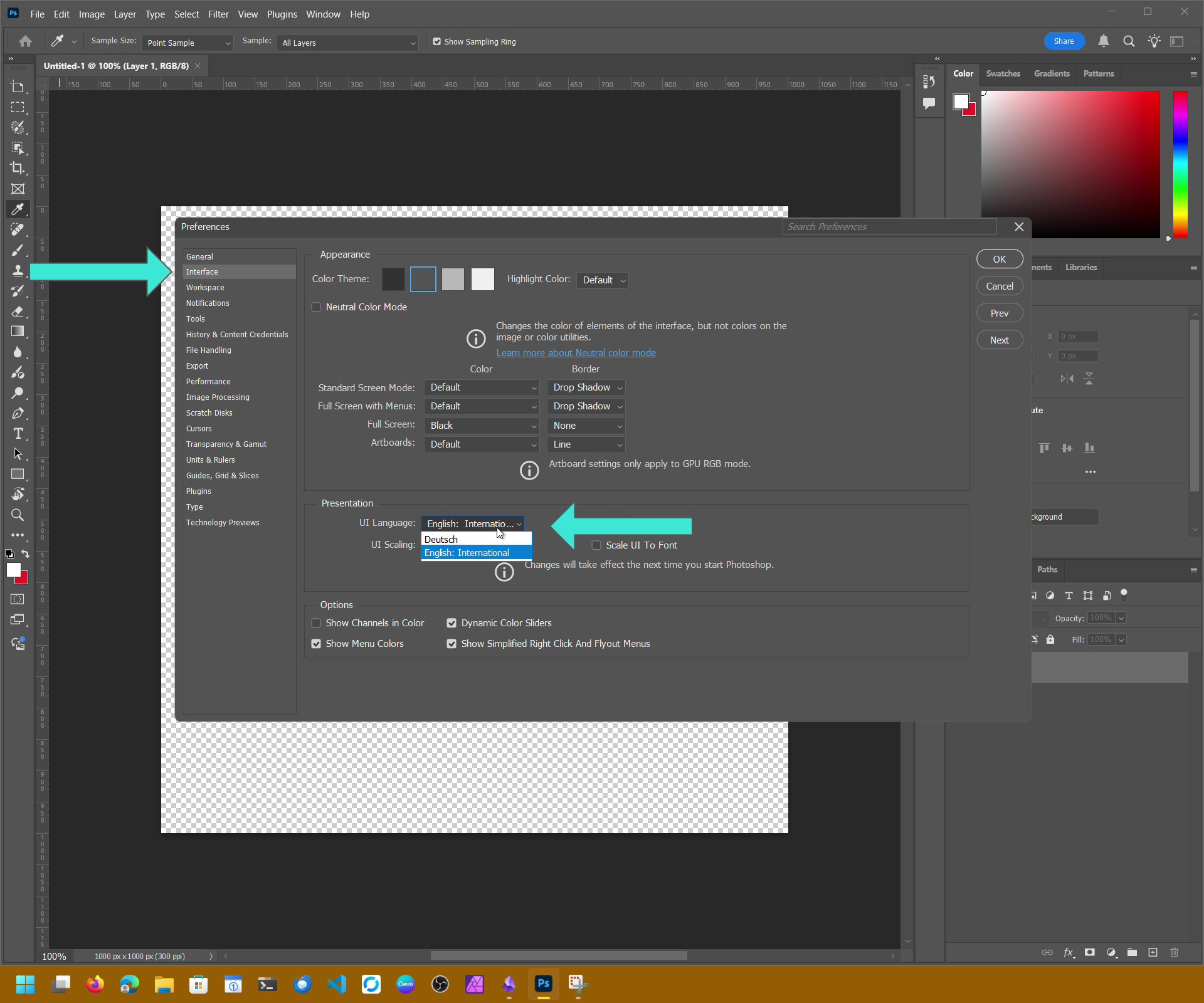Open the Comments panel icon

coord(929,103)
